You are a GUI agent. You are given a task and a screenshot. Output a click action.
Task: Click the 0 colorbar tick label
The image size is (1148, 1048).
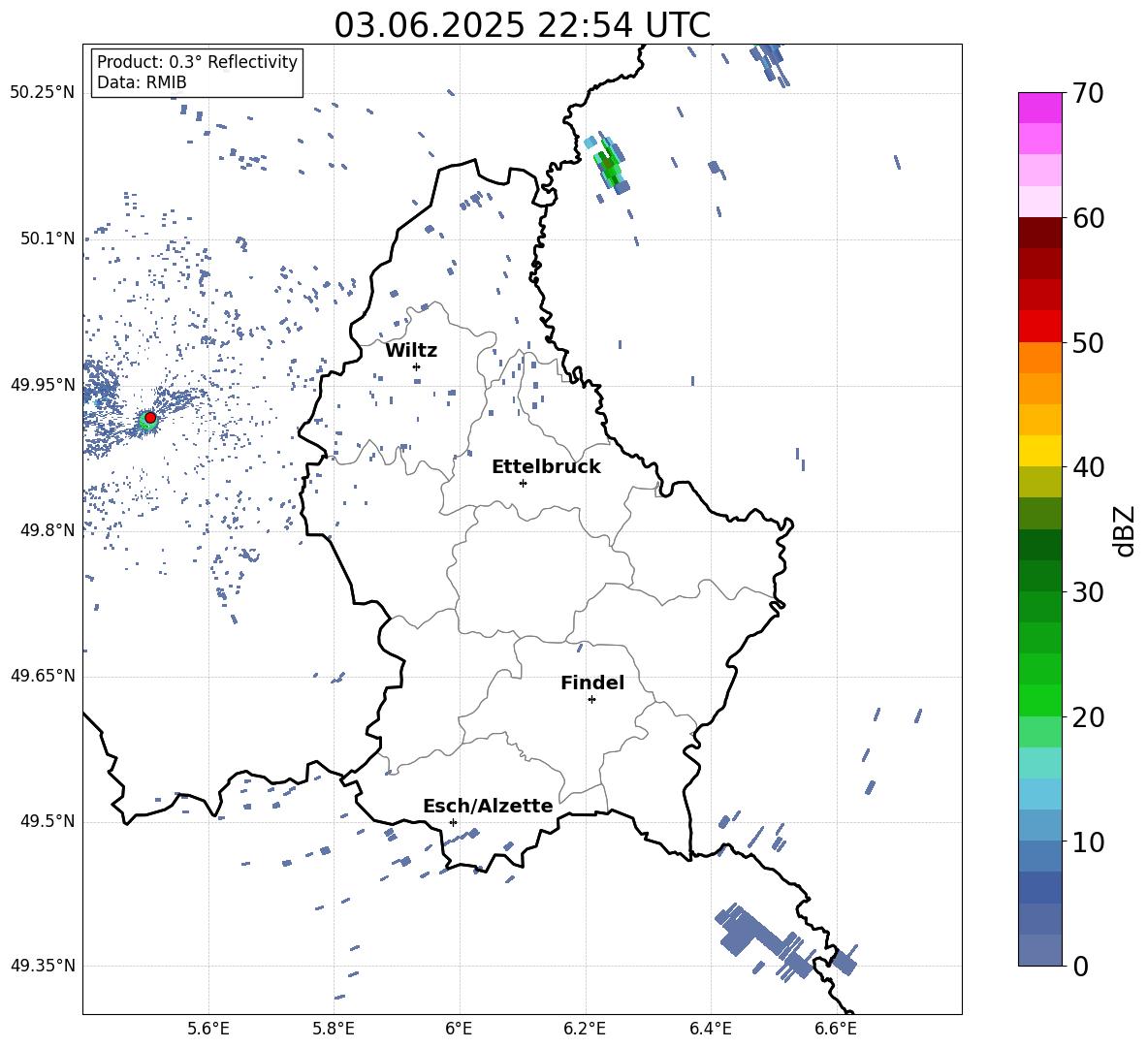point(1081,966)
